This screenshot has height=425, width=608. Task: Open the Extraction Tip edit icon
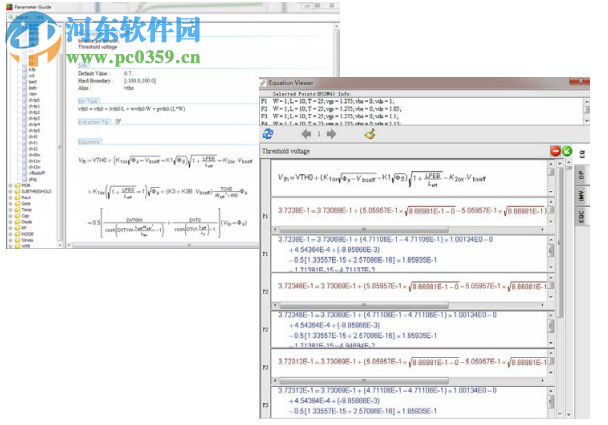pyautogui.click(x=118, y=121)
